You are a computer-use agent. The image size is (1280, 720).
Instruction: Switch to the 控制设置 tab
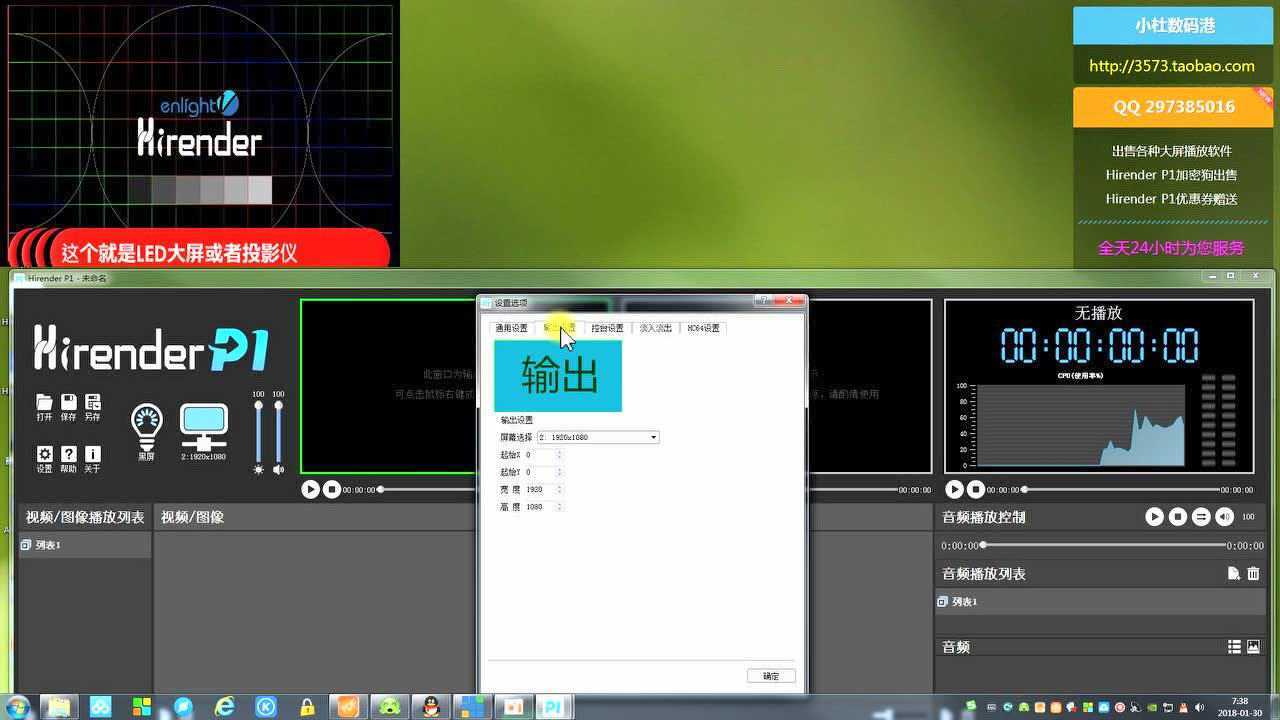[x=608, y=327]
